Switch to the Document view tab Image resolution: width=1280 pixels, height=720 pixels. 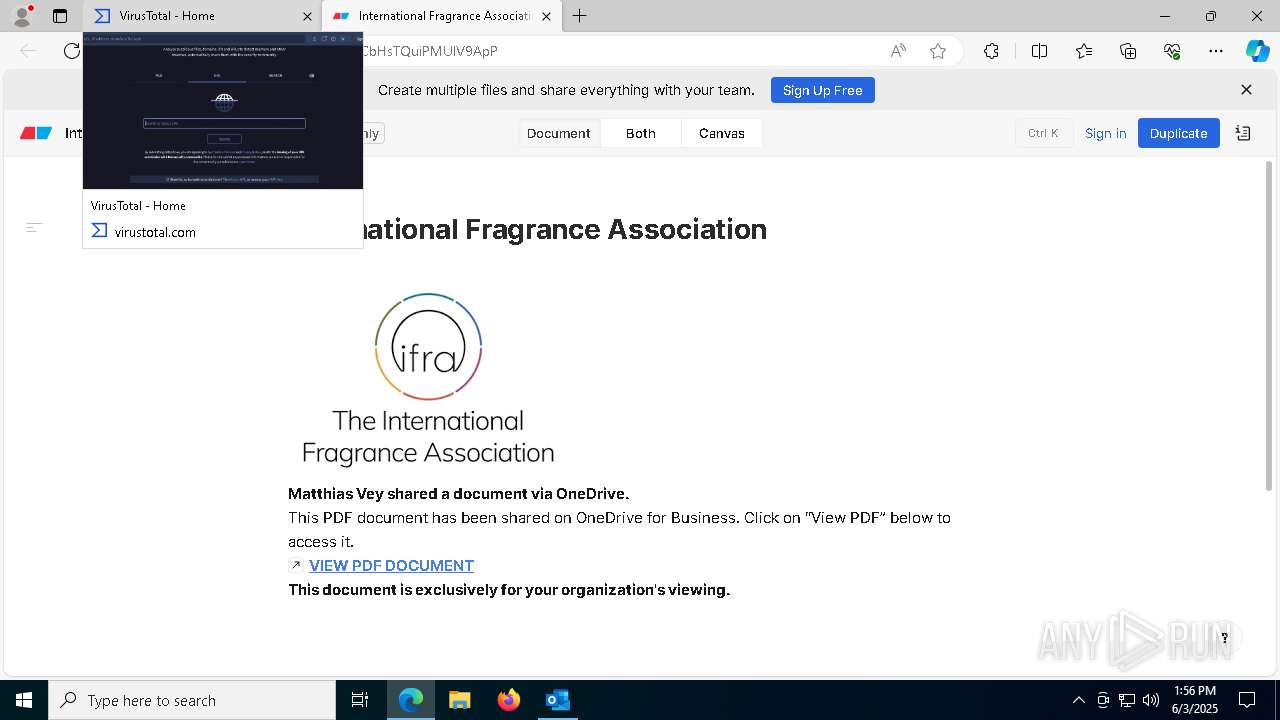pos(559,133)
